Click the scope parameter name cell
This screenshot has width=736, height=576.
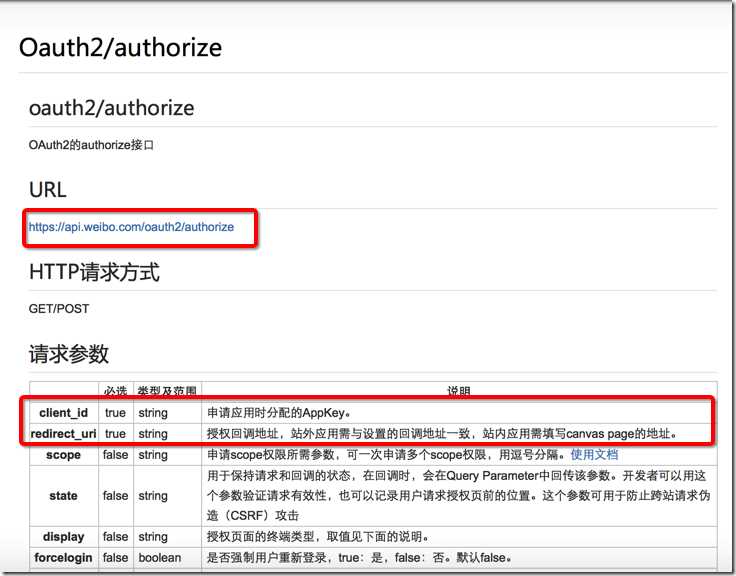tap(64, 455)
